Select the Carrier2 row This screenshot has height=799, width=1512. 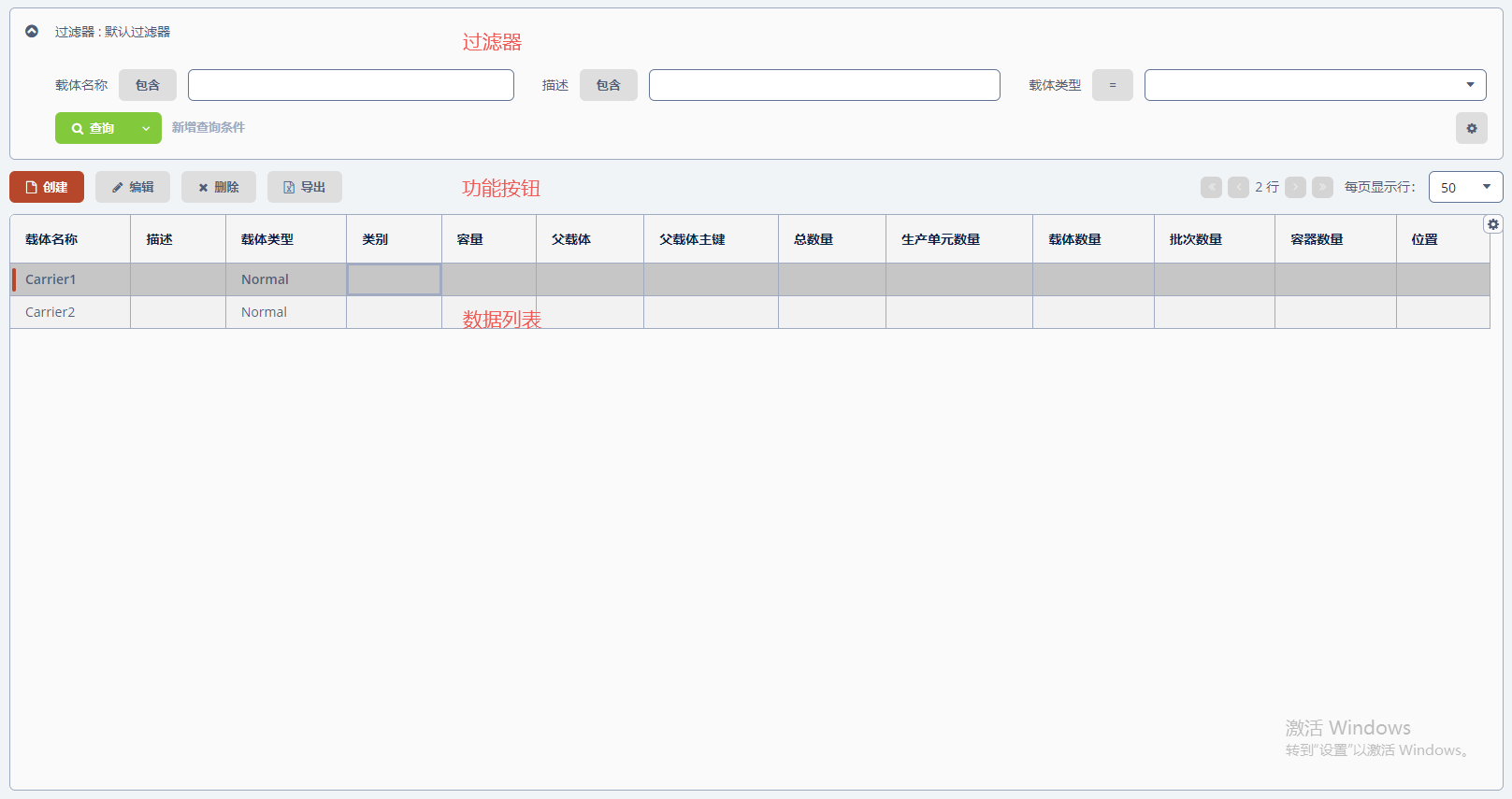pos(50,312)
